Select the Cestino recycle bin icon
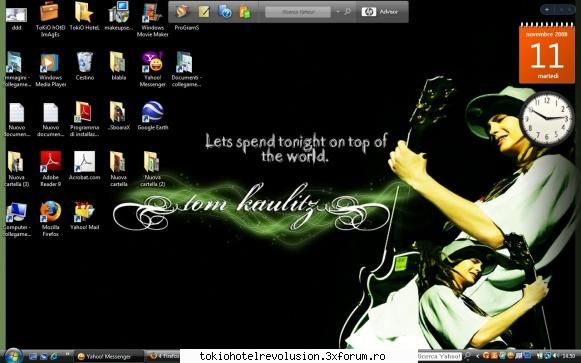This screenshot has width=581, height=363. point(84,66)
